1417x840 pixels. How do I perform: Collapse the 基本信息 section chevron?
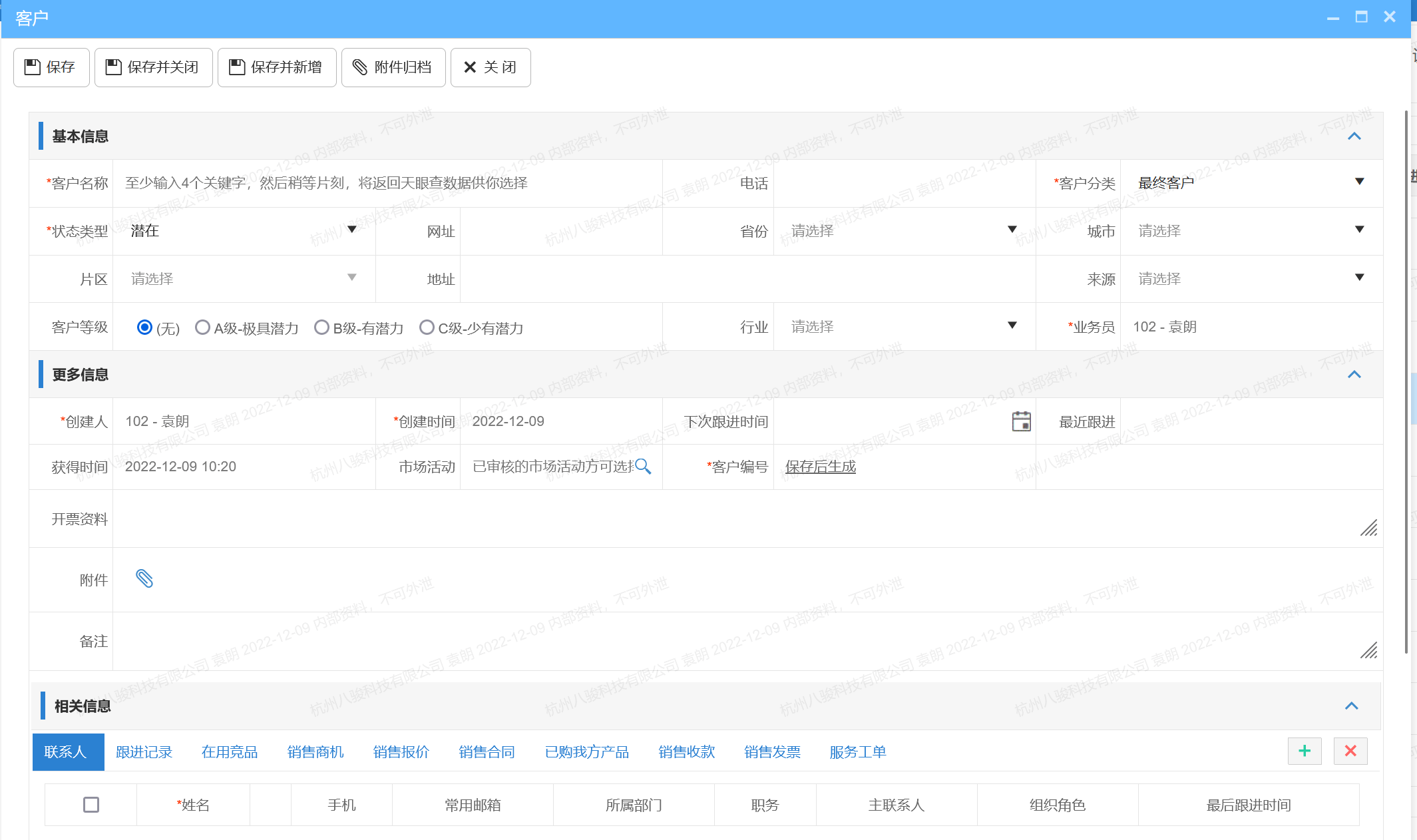point(1354,136)
